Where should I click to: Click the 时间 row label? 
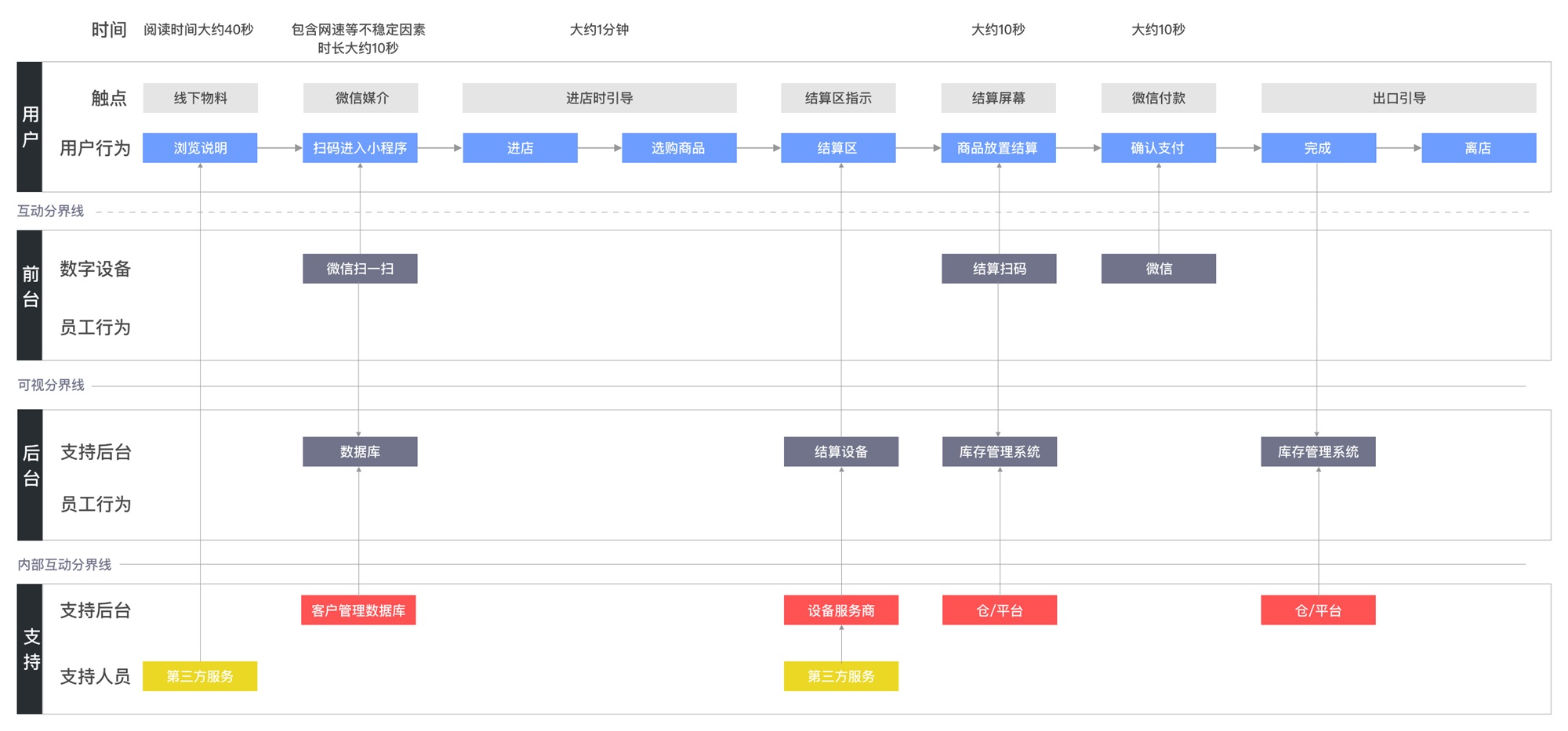pos(109,30)
